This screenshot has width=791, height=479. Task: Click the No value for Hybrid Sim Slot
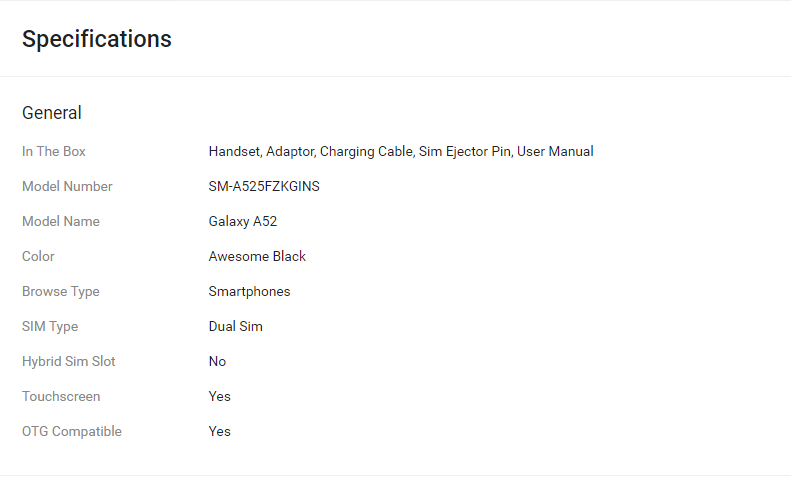[x=217, y=361]
